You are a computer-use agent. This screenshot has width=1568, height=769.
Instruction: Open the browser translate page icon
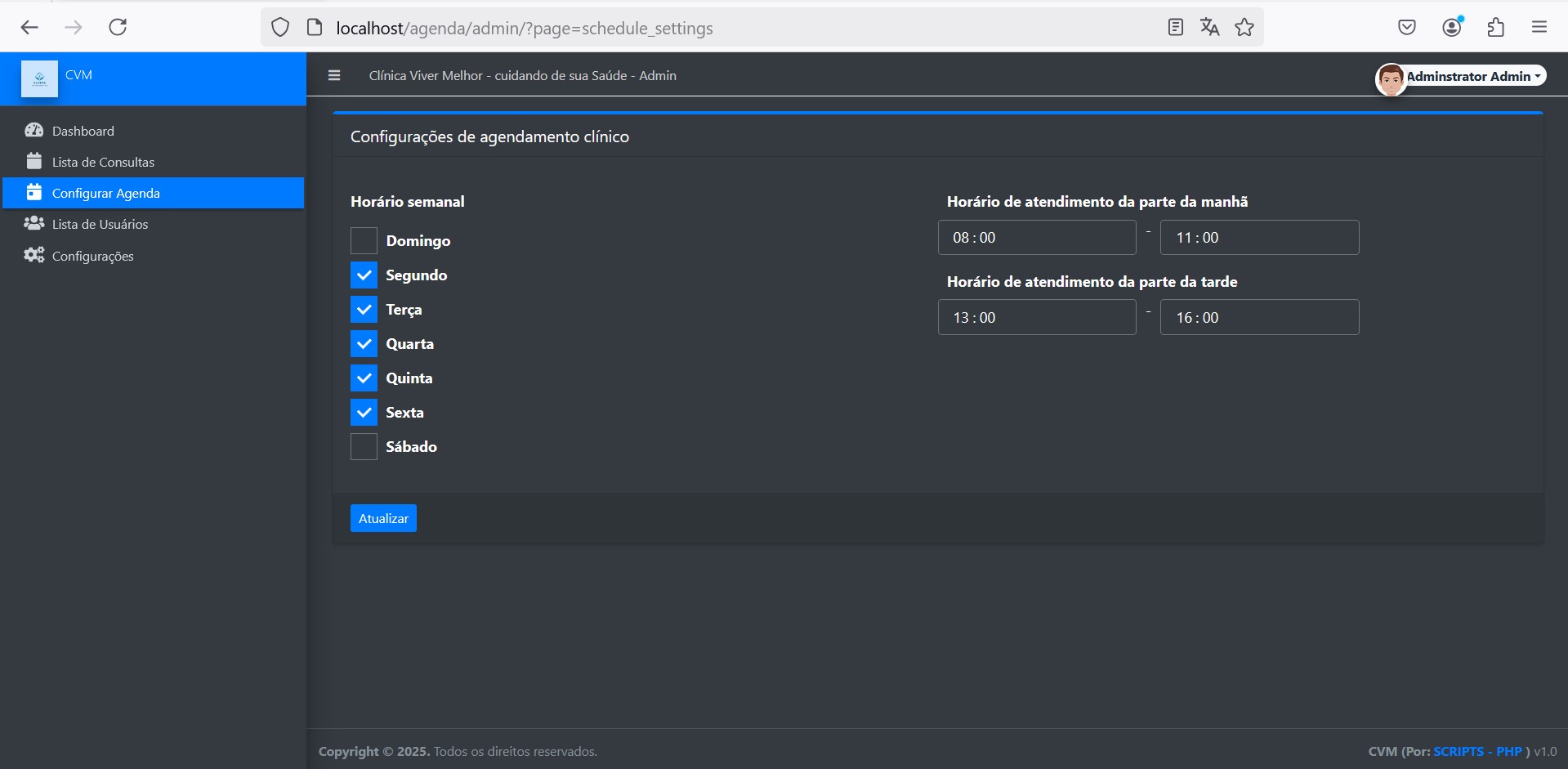click(x=1209, y=28)
